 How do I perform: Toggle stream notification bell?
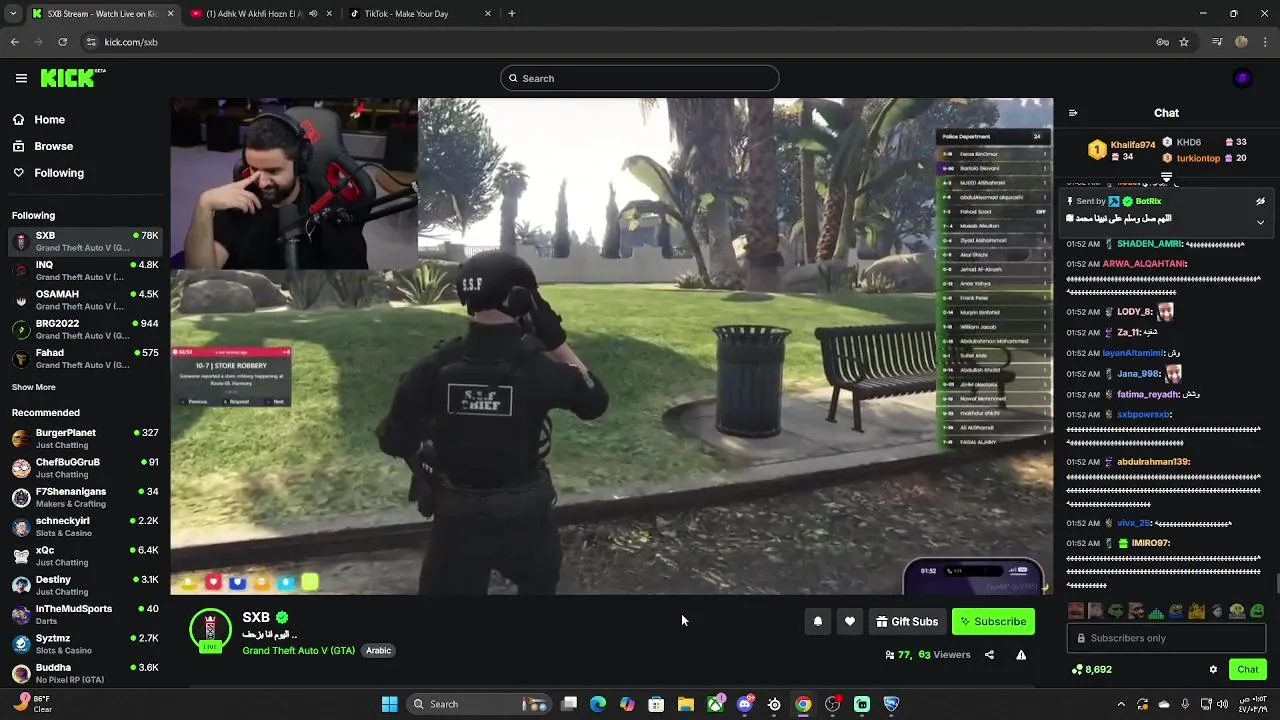pyautogui.click(x=818, y=621)
